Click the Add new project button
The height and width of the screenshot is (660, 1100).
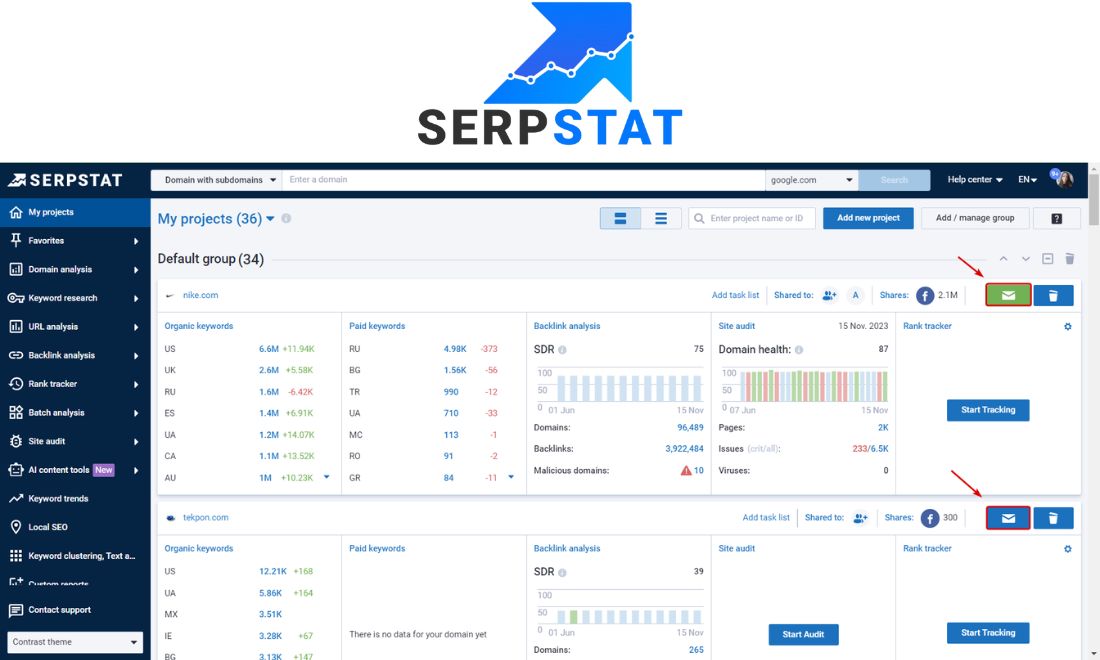tap(867, 218)
